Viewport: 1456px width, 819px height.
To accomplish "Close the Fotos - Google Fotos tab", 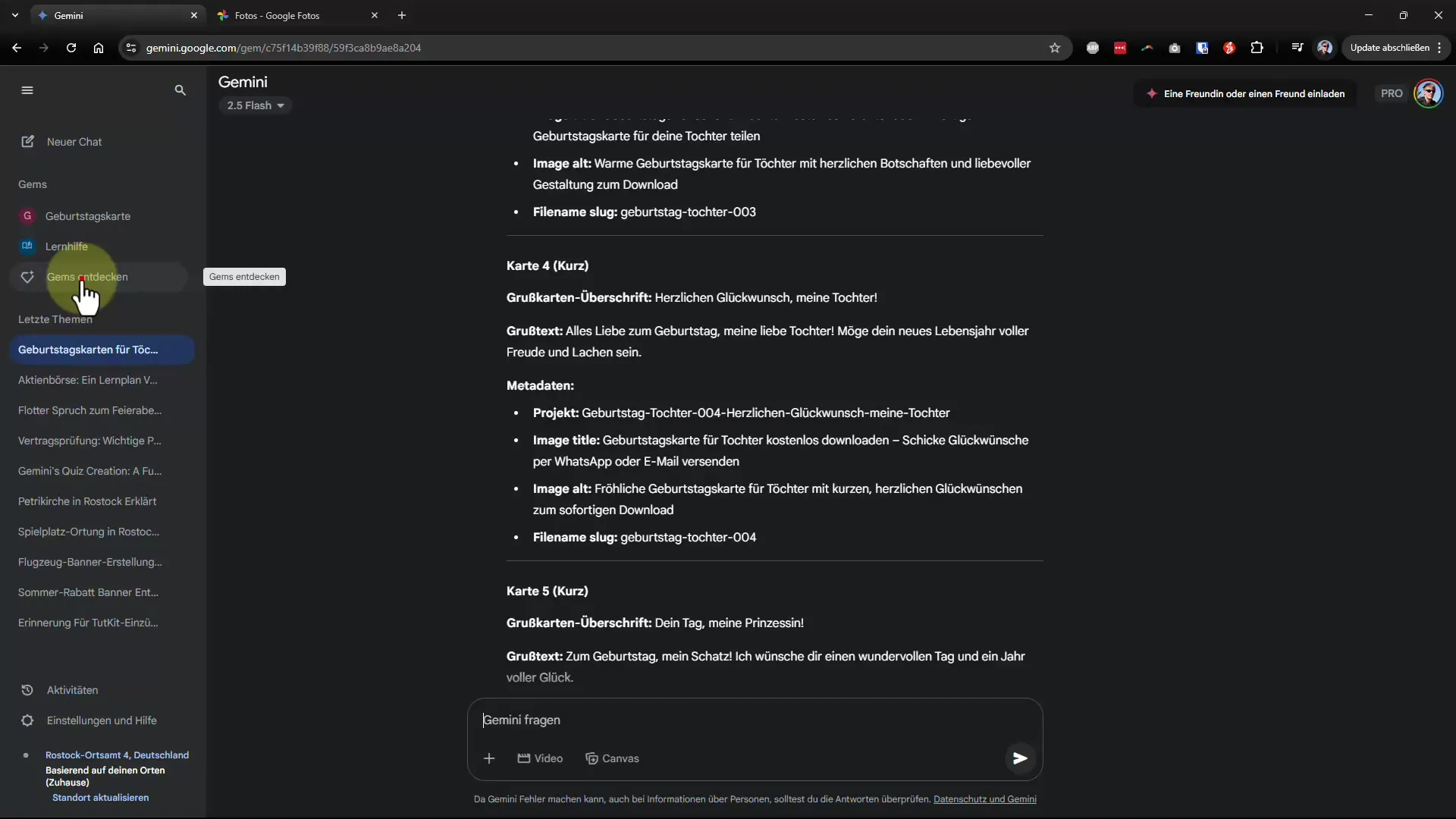I will coord(374,15).
